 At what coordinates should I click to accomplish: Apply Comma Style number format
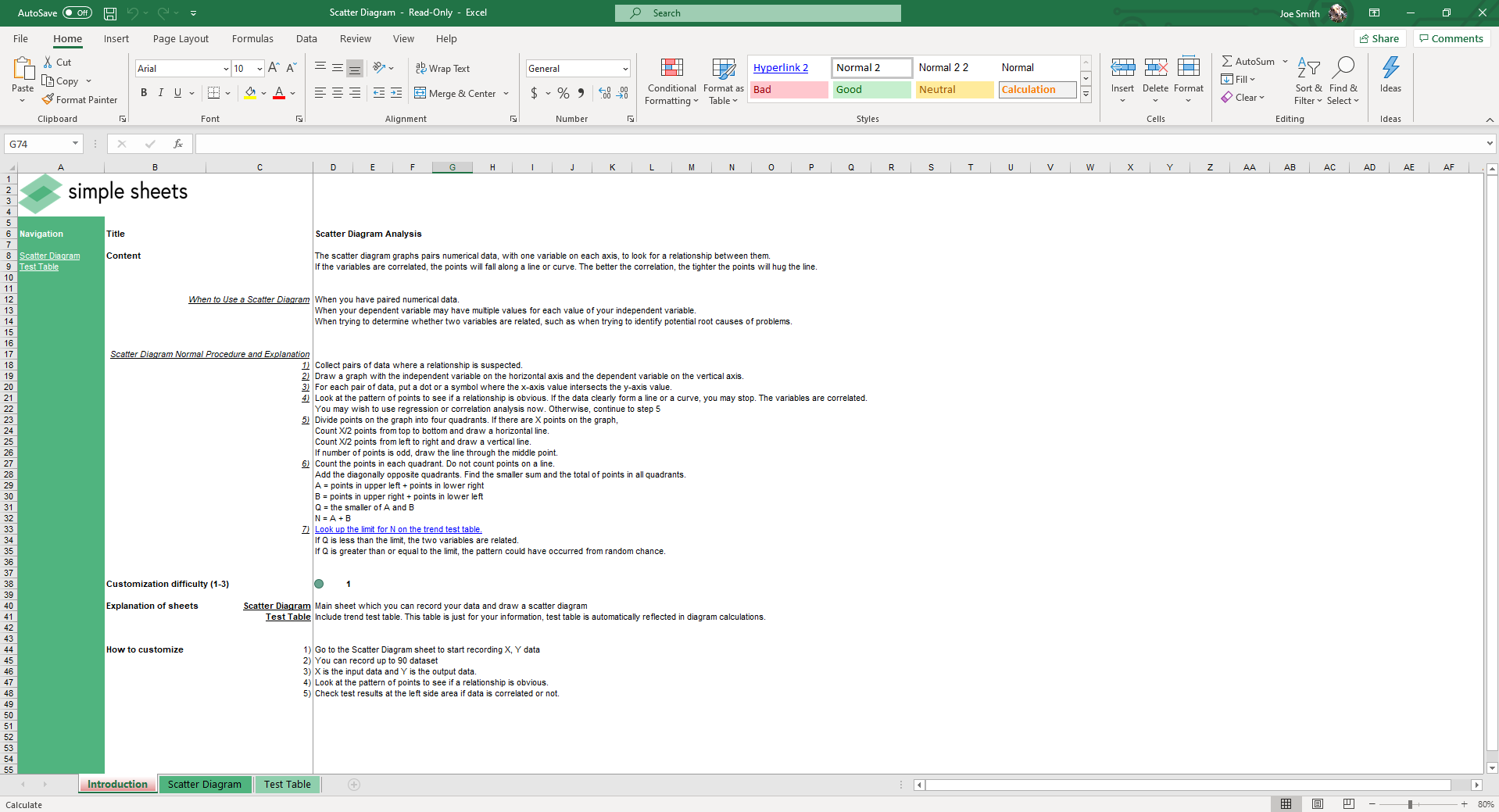point(581,93)
